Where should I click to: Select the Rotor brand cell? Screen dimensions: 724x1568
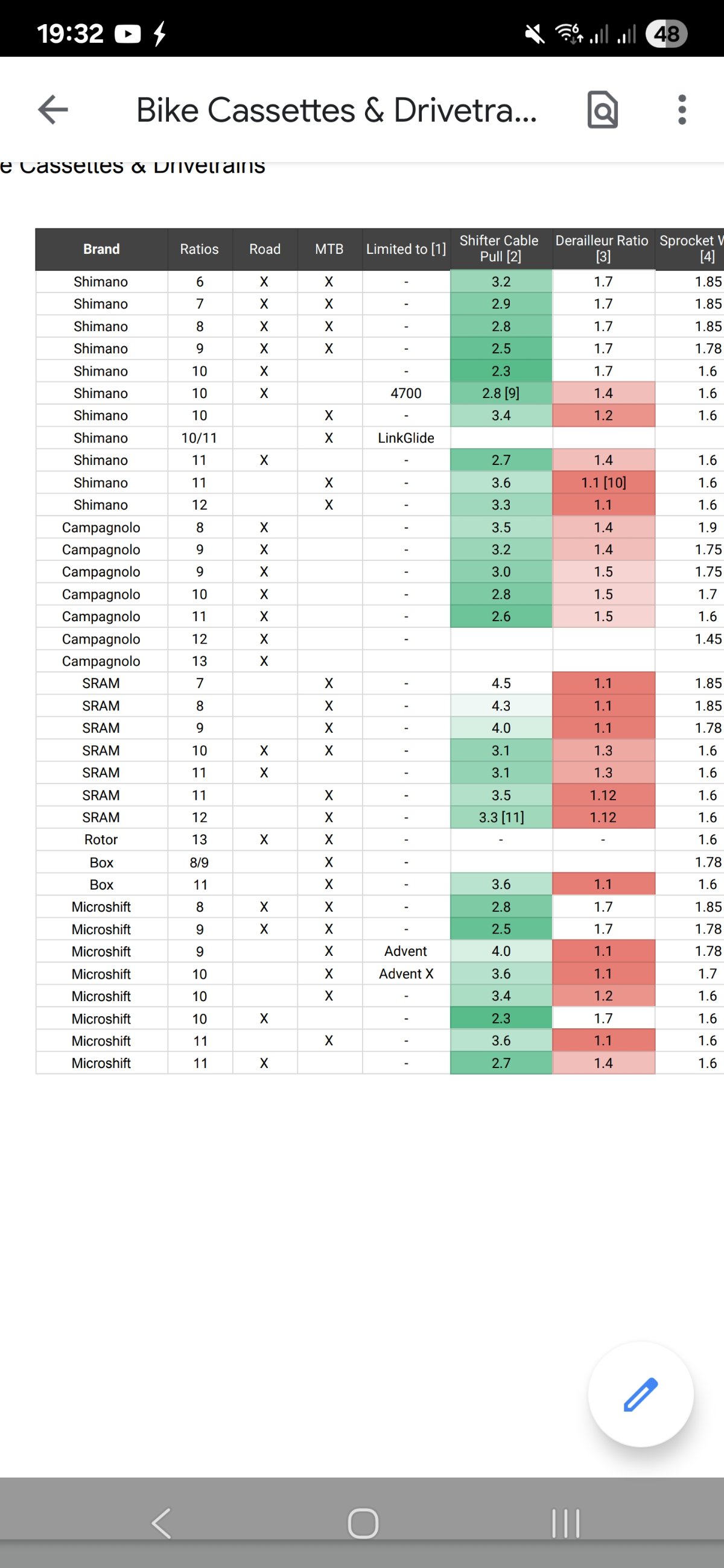pos(101,840)
